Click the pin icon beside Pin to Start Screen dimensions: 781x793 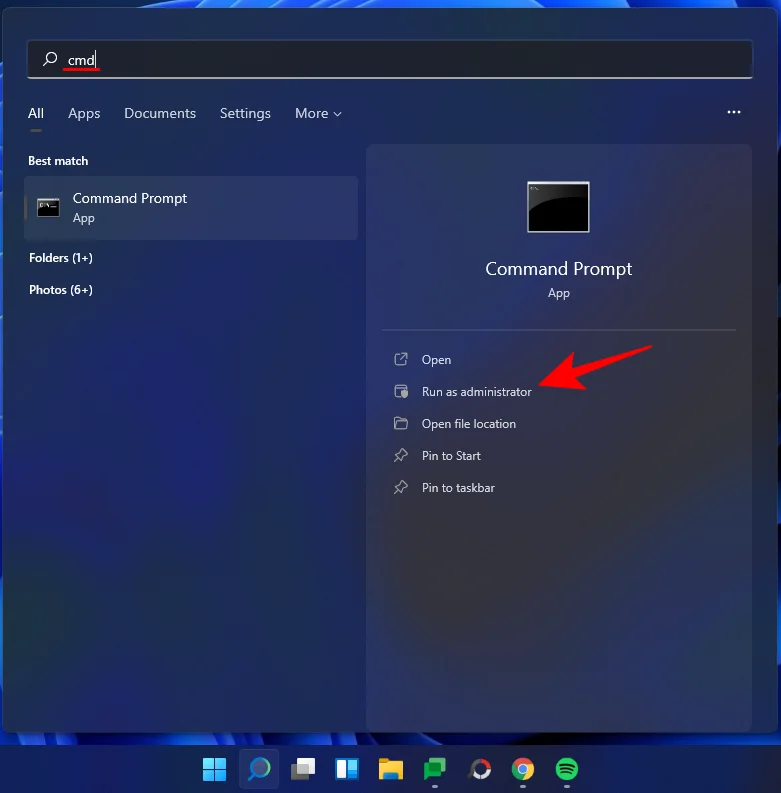[401, 455]
